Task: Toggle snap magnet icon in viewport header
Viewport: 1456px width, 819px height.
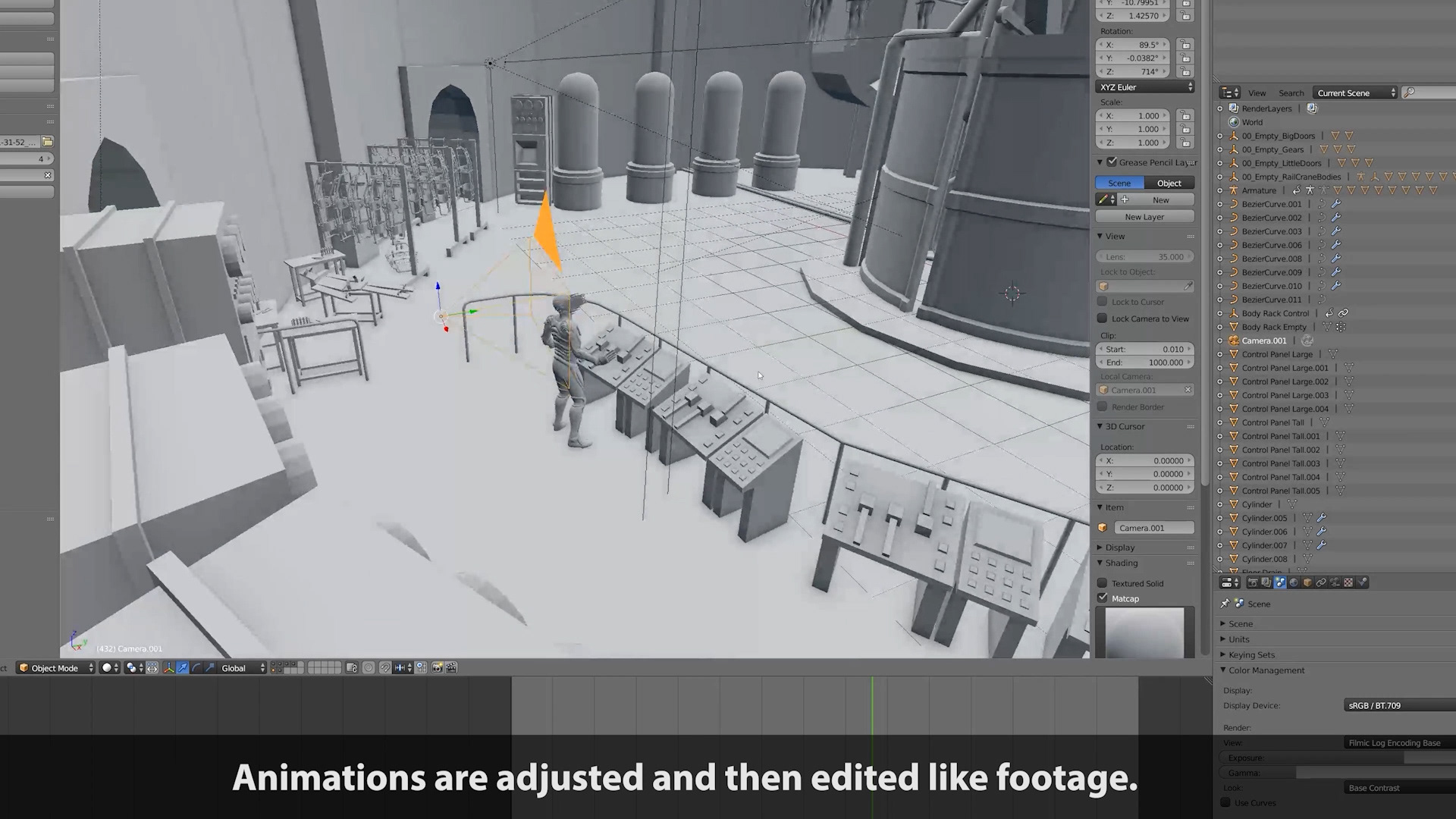Action: (384, 667)
